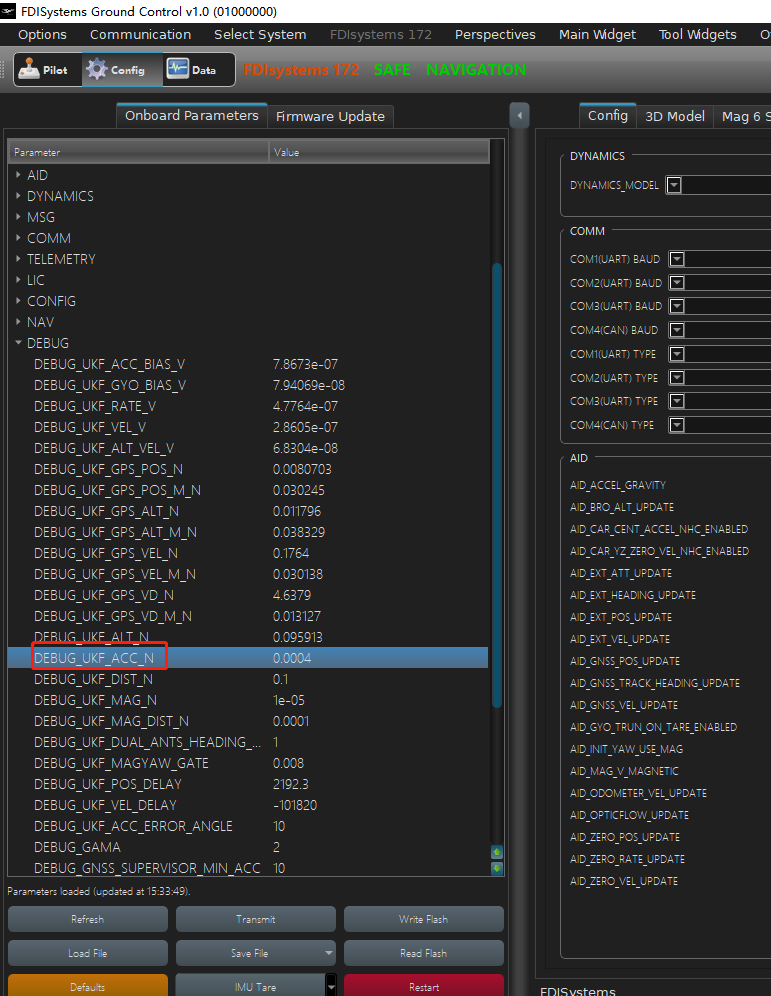Collapse the DEBUG parameter group

[x=18, y=342]
